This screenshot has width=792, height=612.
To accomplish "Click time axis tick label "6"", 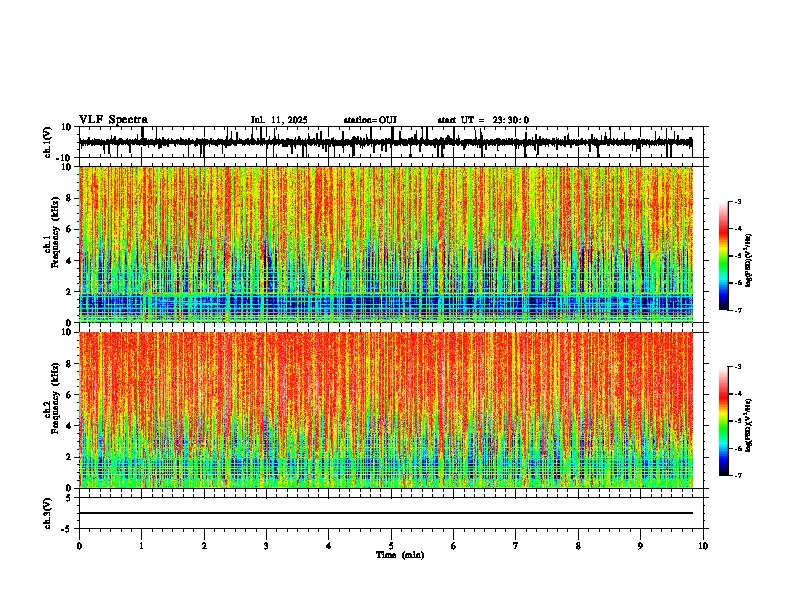I will (454, 546).
